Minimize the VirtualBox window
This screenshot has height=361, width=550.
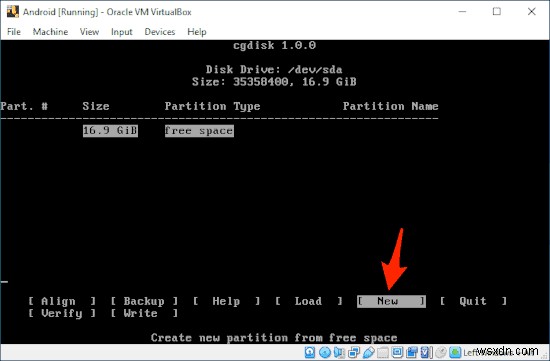tap(463, 12)
